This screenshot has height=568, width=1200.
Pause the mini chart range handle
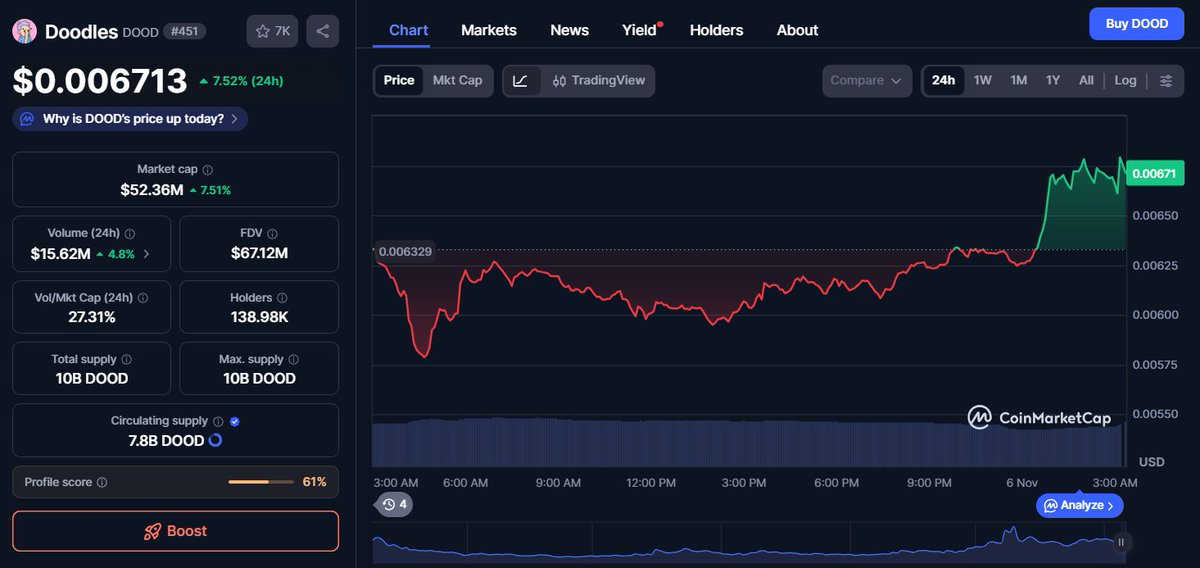click(x=1121, y=542)
